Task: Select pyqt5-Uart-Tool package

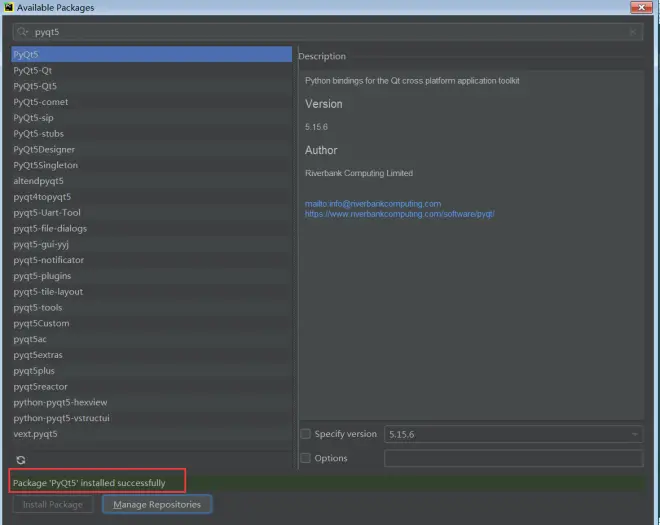Action: (152, 213)
